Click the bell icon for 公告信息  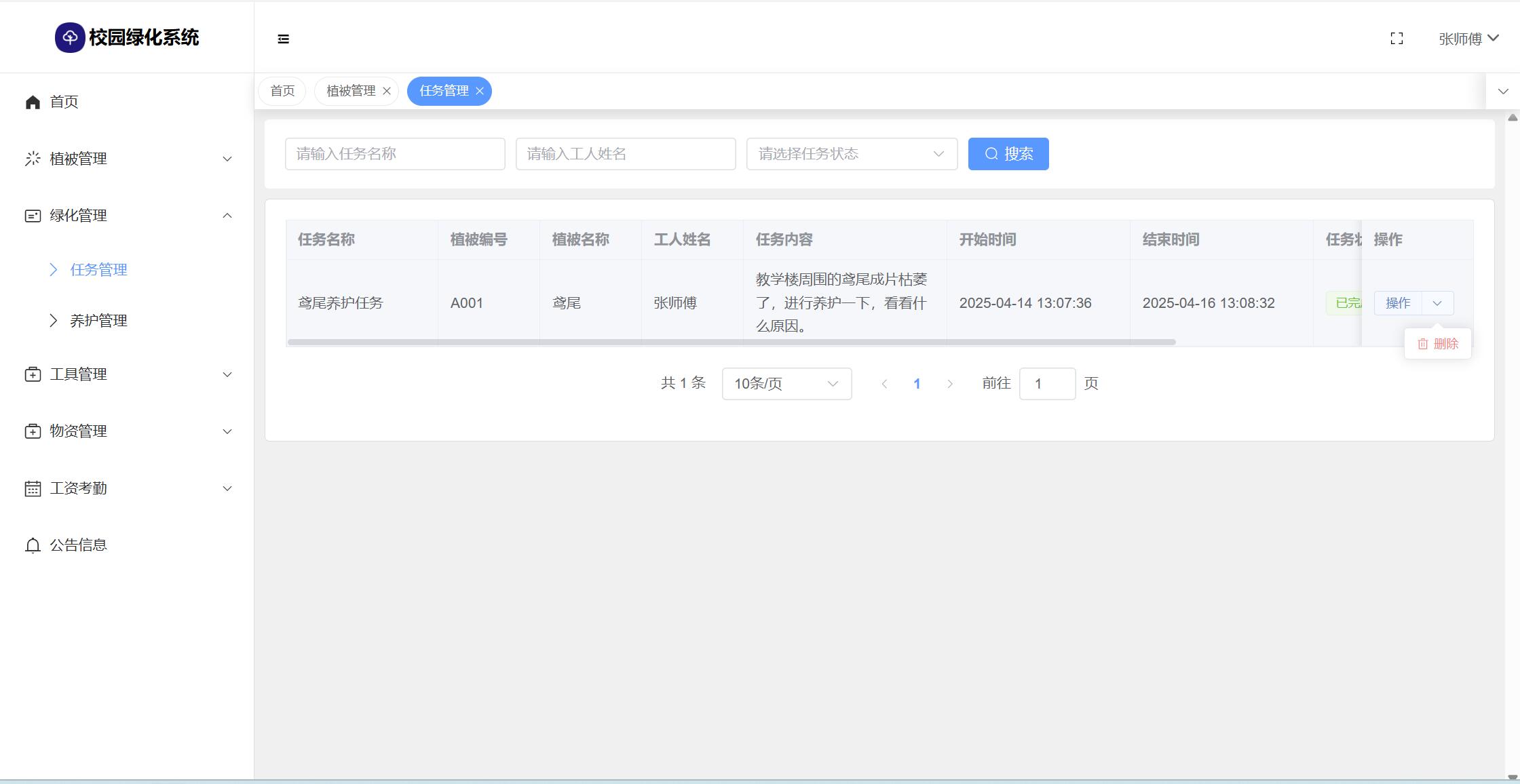coord(33,545)
